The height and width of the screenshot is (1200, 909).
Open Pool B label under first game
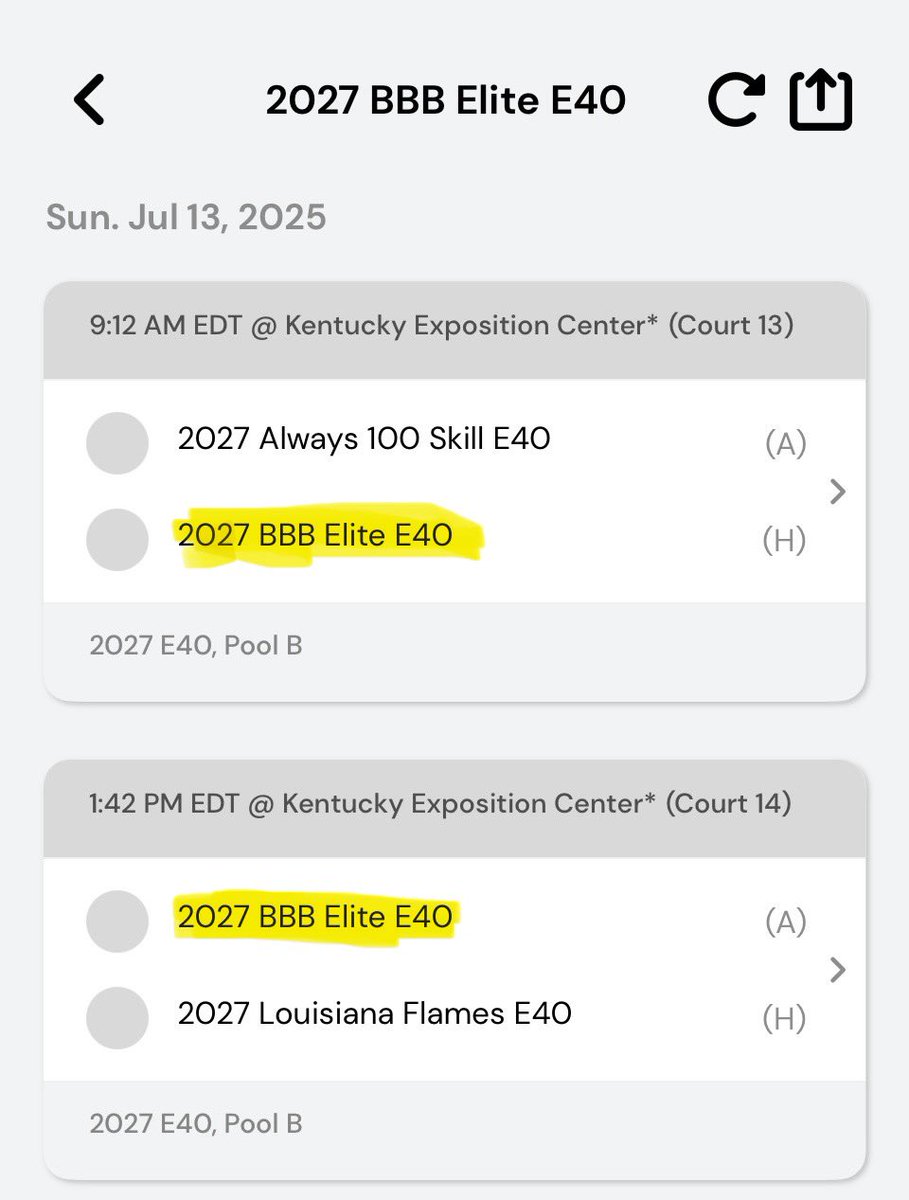pyautogui.click(x=196, y=646)
